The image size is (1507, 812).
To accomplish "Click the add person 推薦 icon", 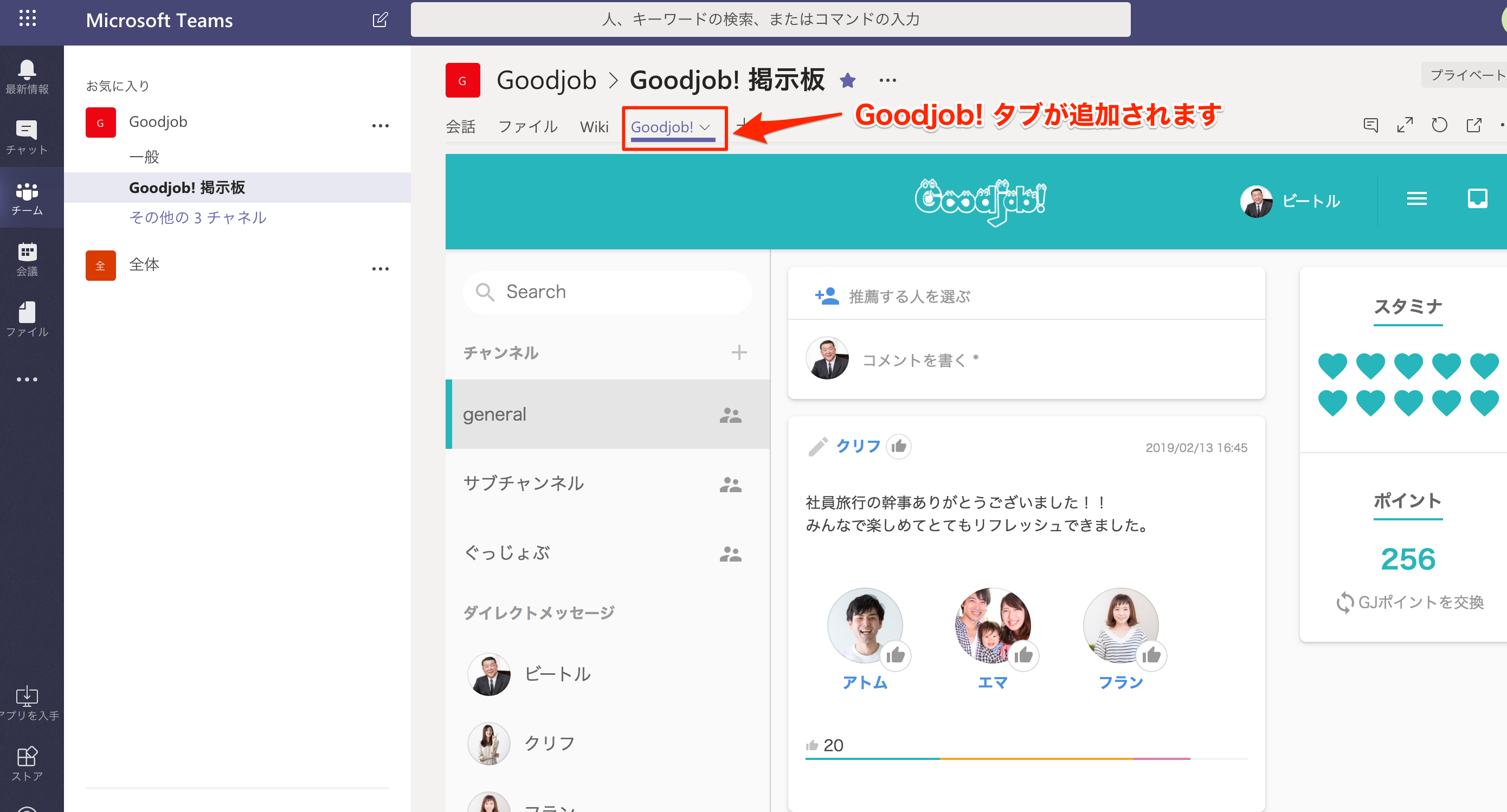I will 827,296.
